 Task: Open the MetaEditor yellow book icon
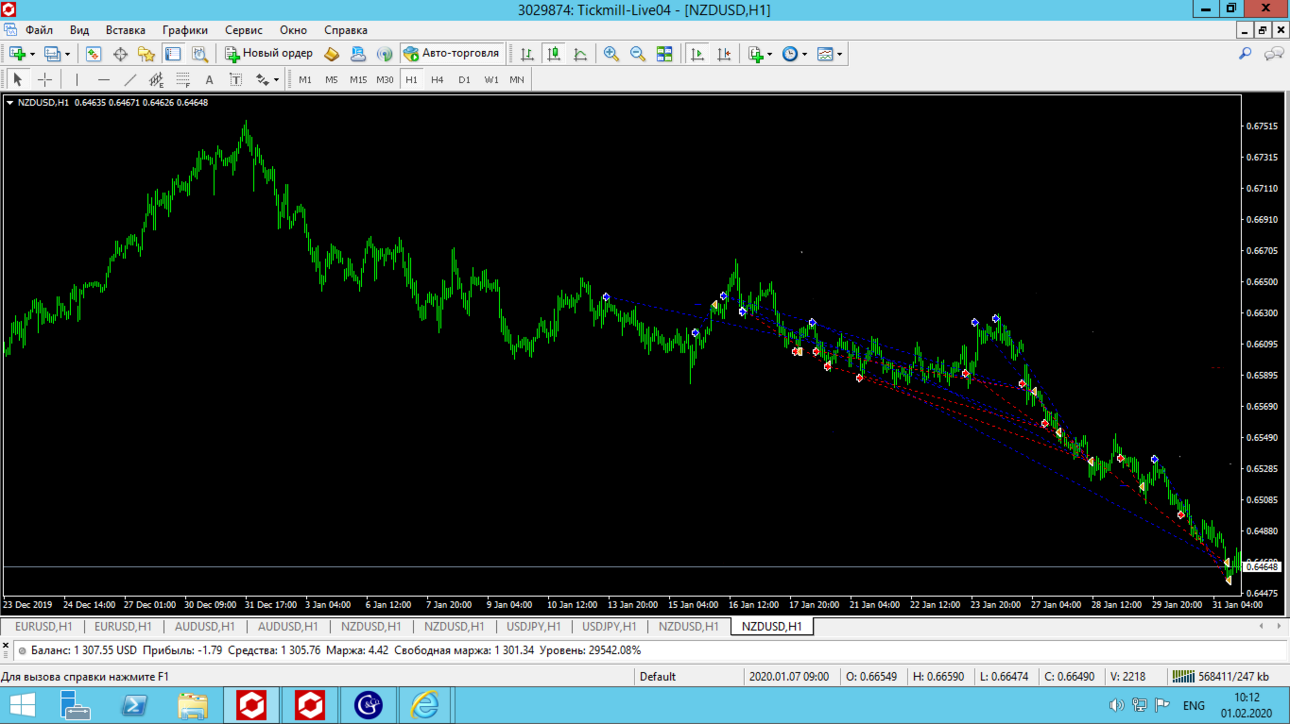(332, 54)
